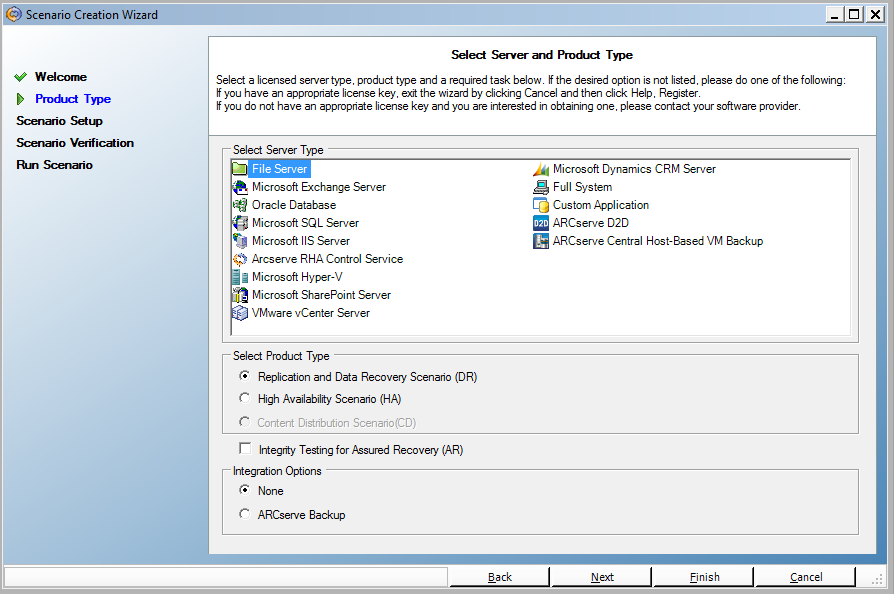
Task: Click the Microsoft Hyper-V icon
Action: pyautogui.click(x=239, y=277)
